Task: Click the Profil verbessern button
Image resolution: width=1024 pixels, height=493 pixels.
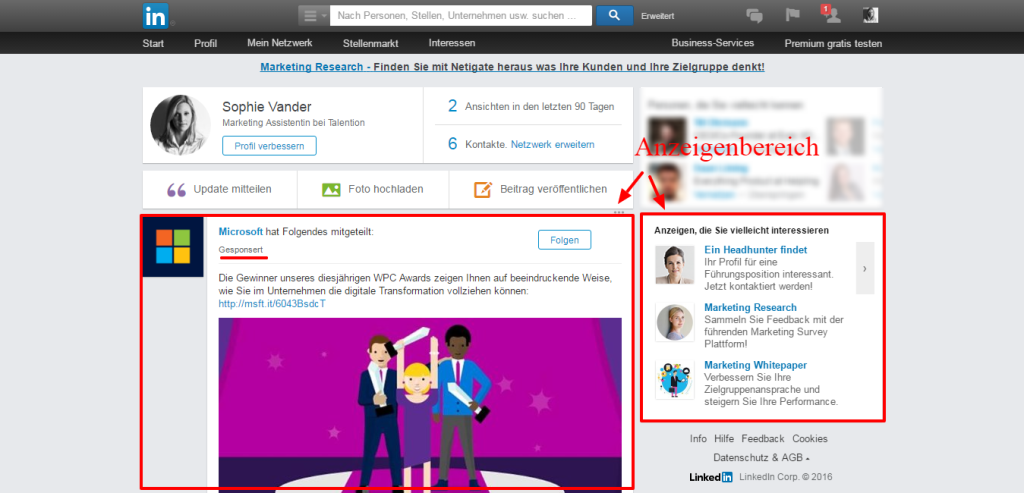Action: 269,146
